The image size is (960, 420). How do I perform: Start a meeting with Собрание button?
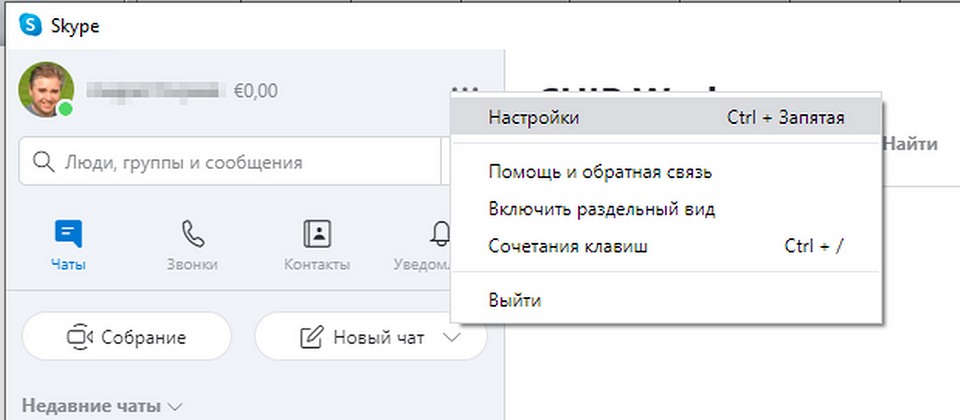(x=126, y=338)
